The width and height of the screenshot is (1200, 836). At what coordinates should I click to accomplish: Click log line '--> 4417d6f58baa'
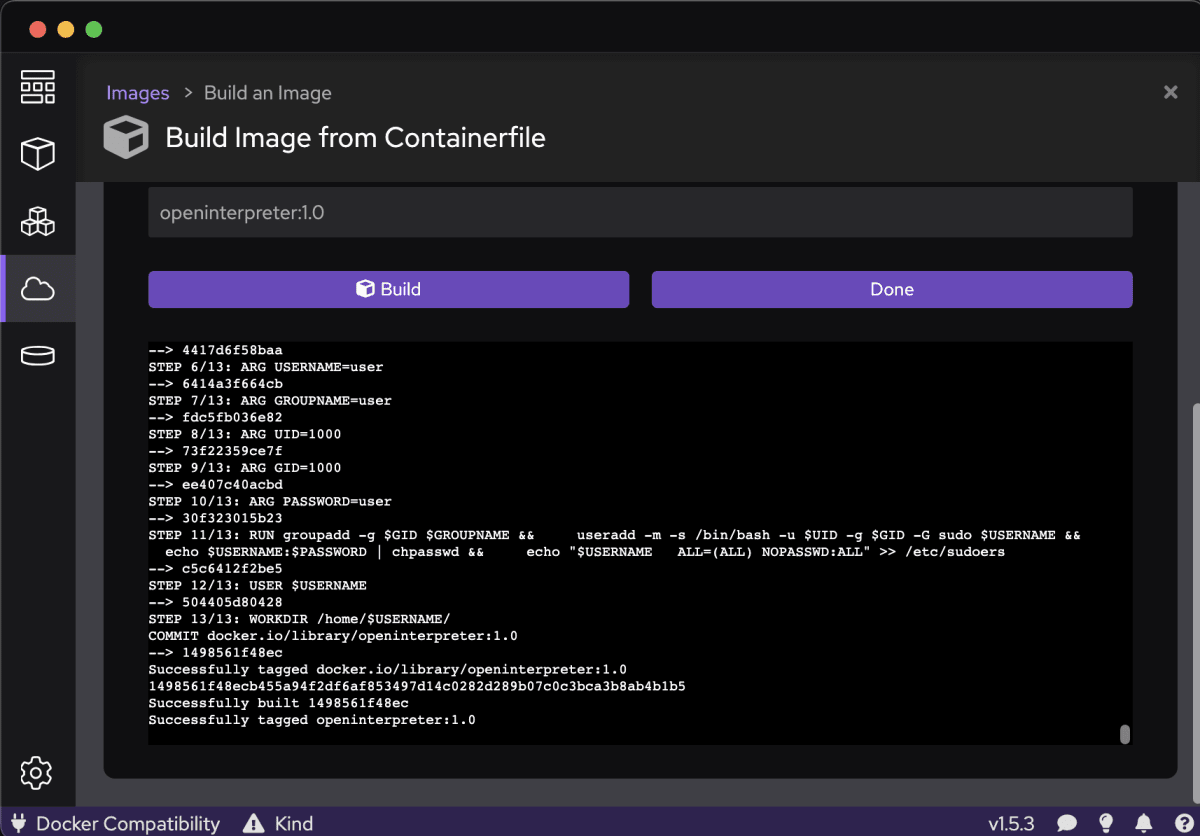(x=216, y=350)
